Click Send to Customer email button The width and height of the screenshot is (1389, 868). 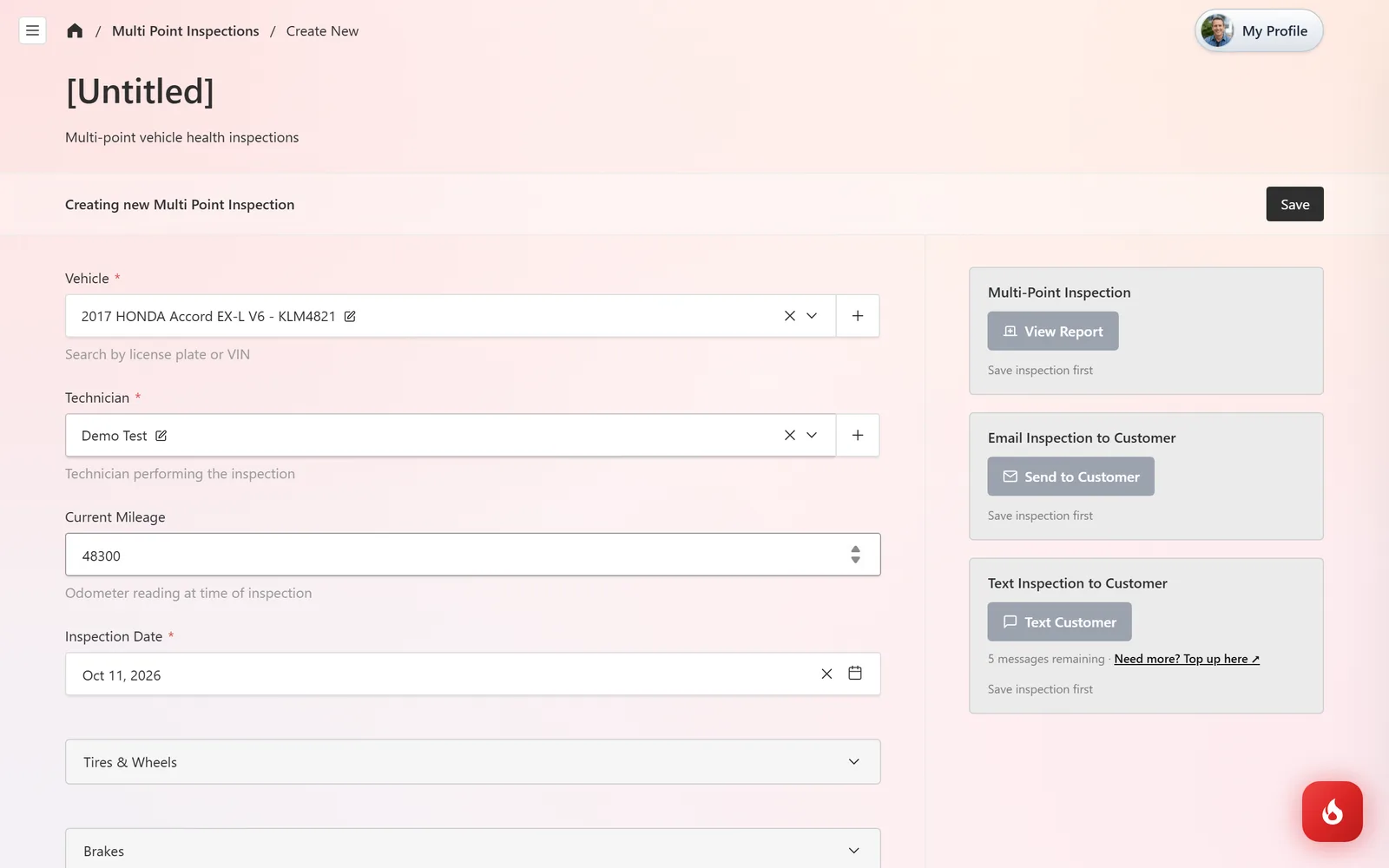point(1070,477)
